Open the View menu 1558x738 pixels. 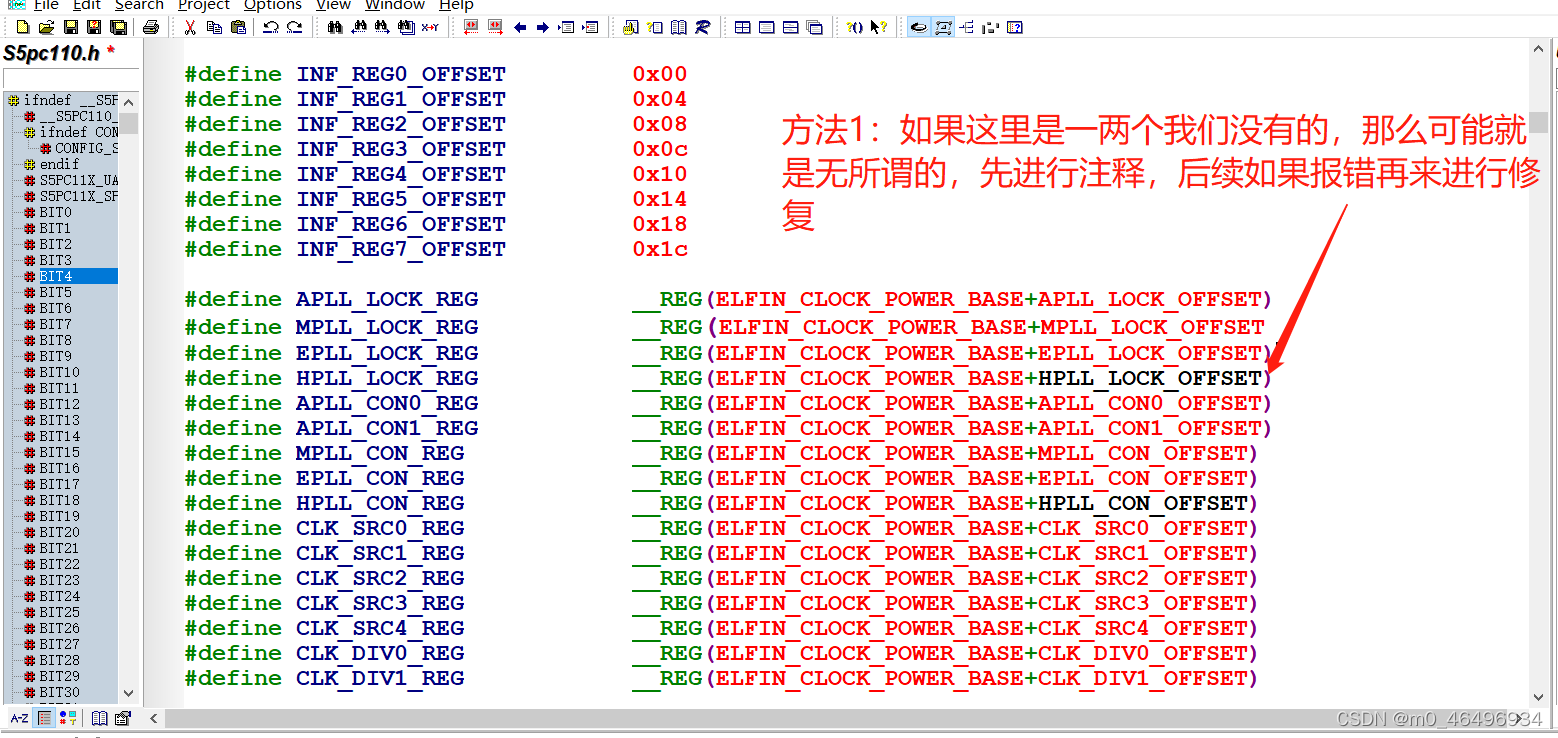(333, 5)
